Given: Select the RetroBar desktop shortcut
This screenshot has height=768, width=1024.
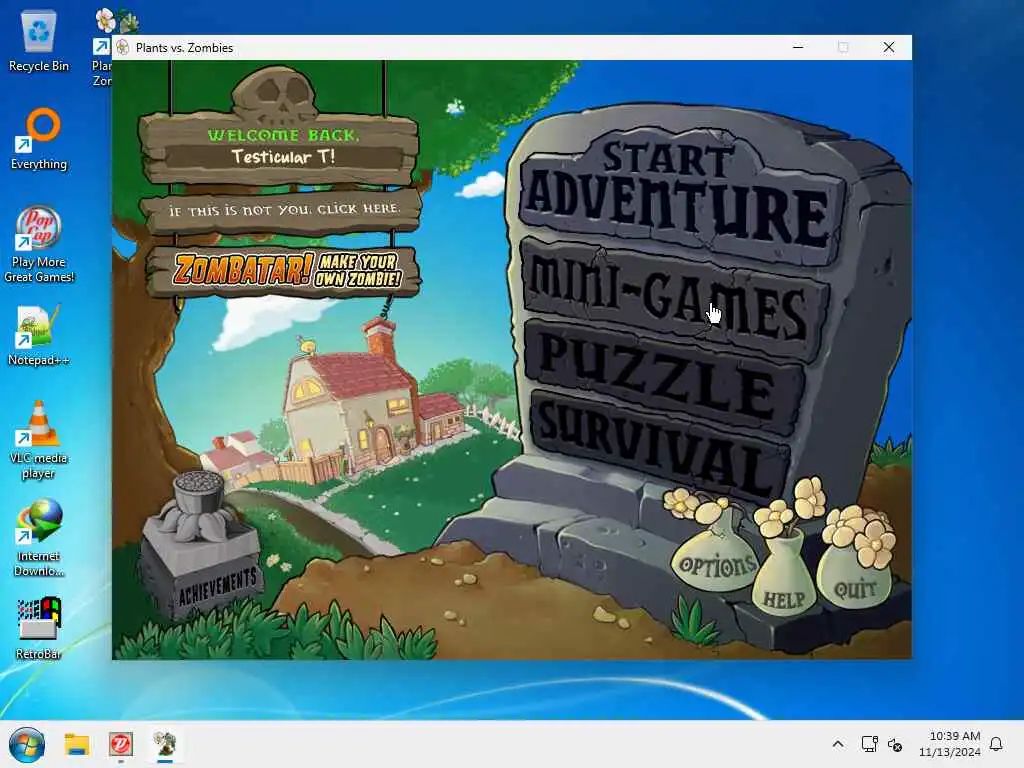Looking at the screenshot, I should pos(39,628).
